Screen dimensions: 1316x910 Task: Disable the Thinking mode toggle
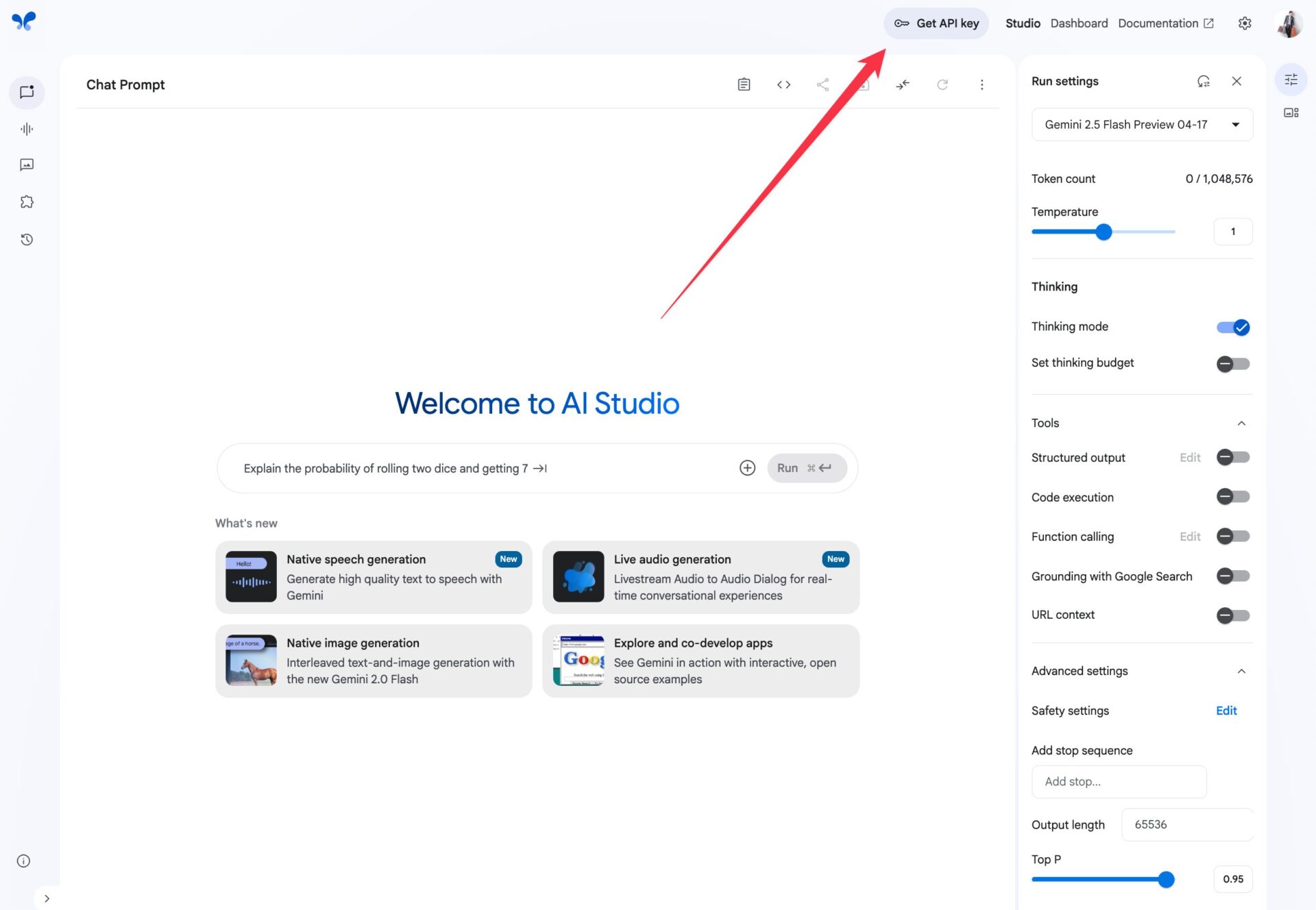click(x=1233, y=328)
